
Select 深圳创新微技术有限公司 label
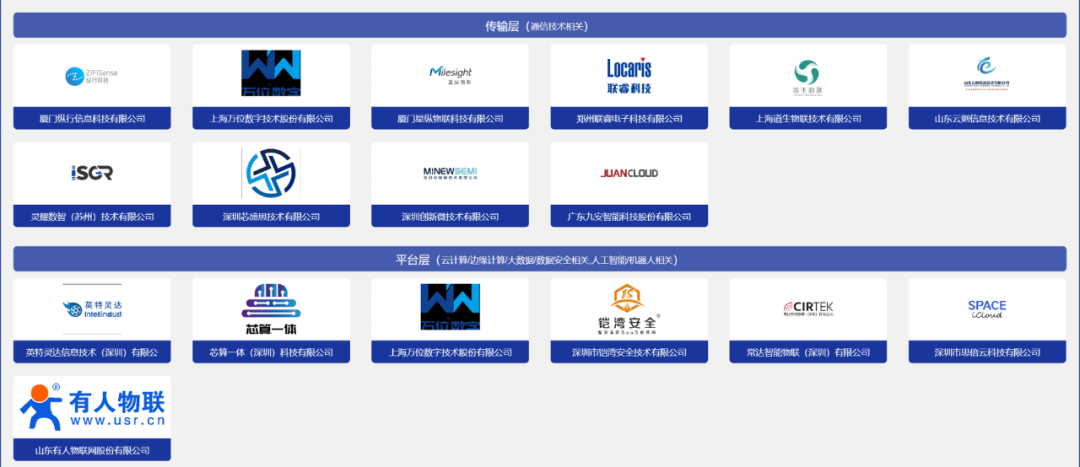(x=450, y=216)
